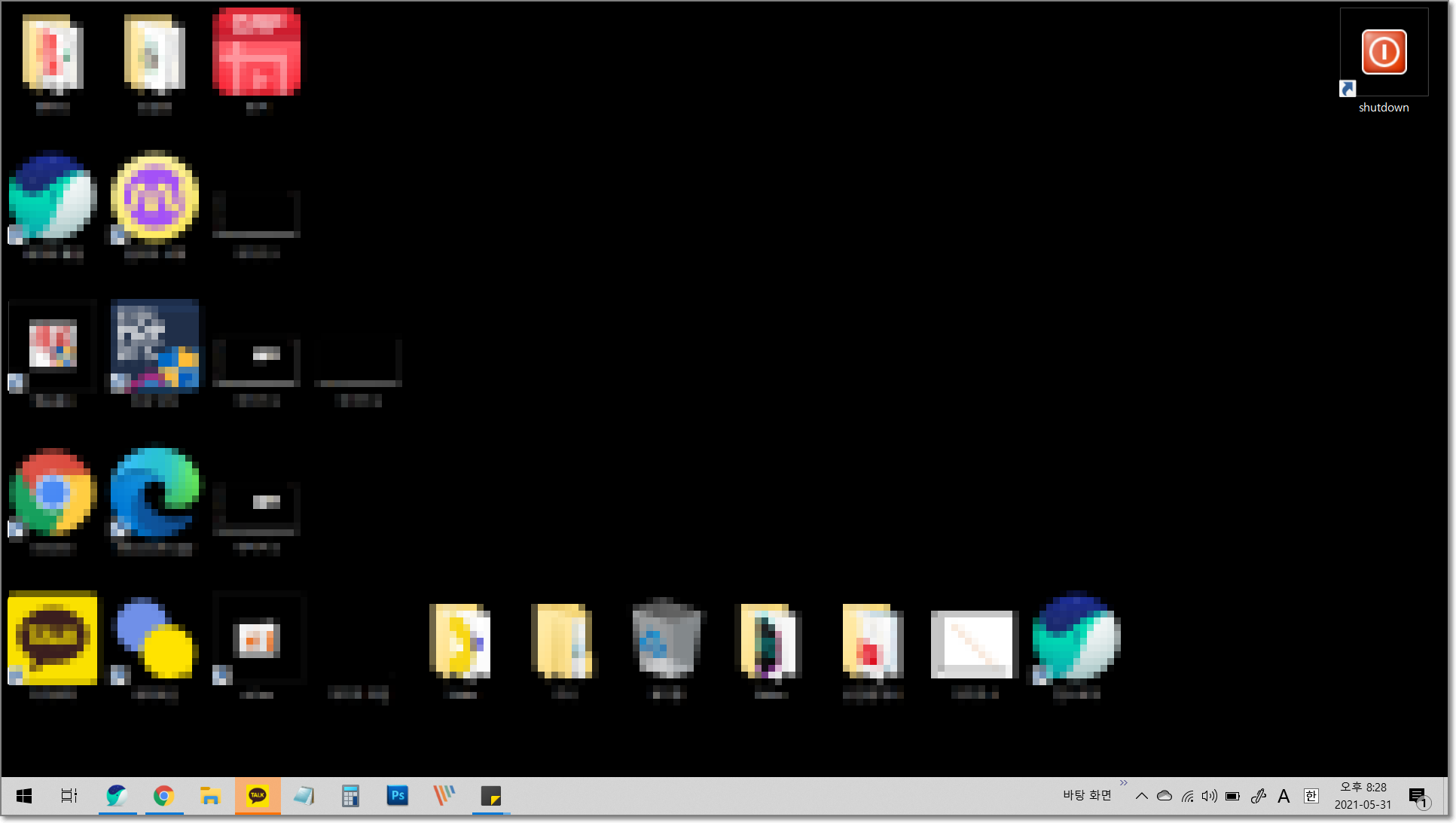Viewport: 1456px width, 823px height.
Task: Open the Google Chrome desktop shortcut
Action: [52, 492]
